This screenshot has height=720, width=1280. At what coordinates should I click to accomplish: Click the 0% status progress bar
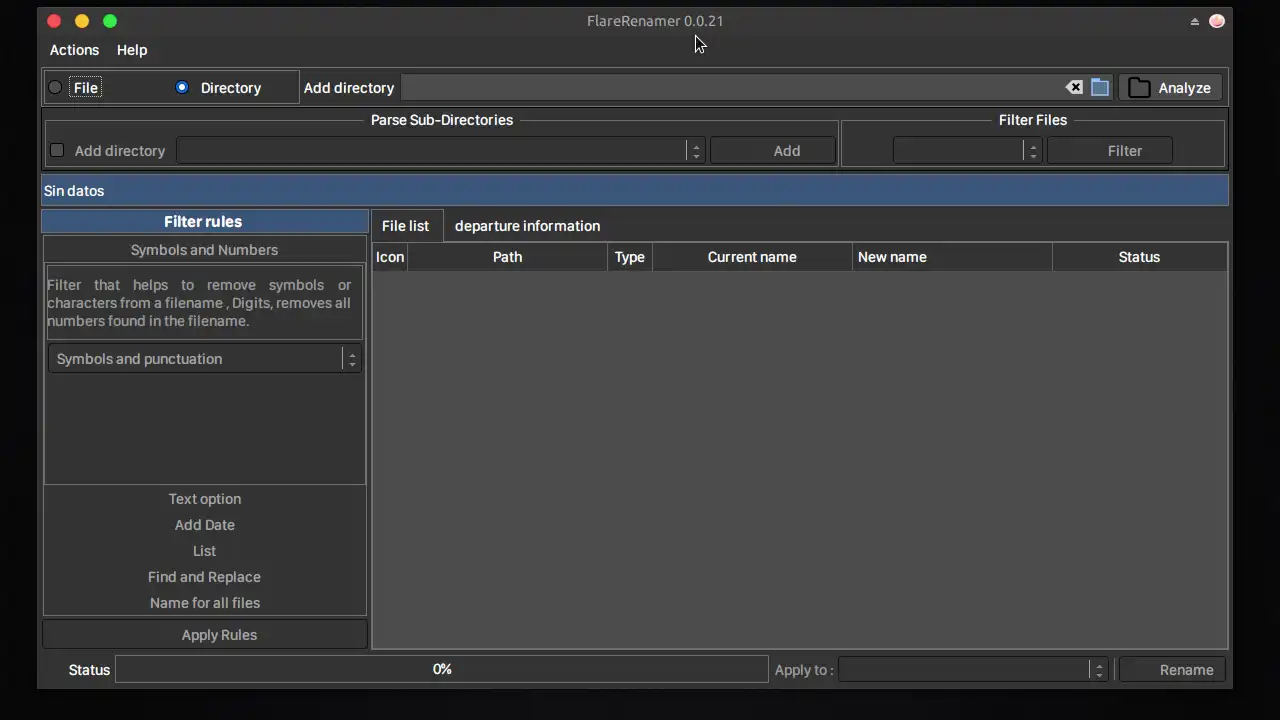click(442, 669)
